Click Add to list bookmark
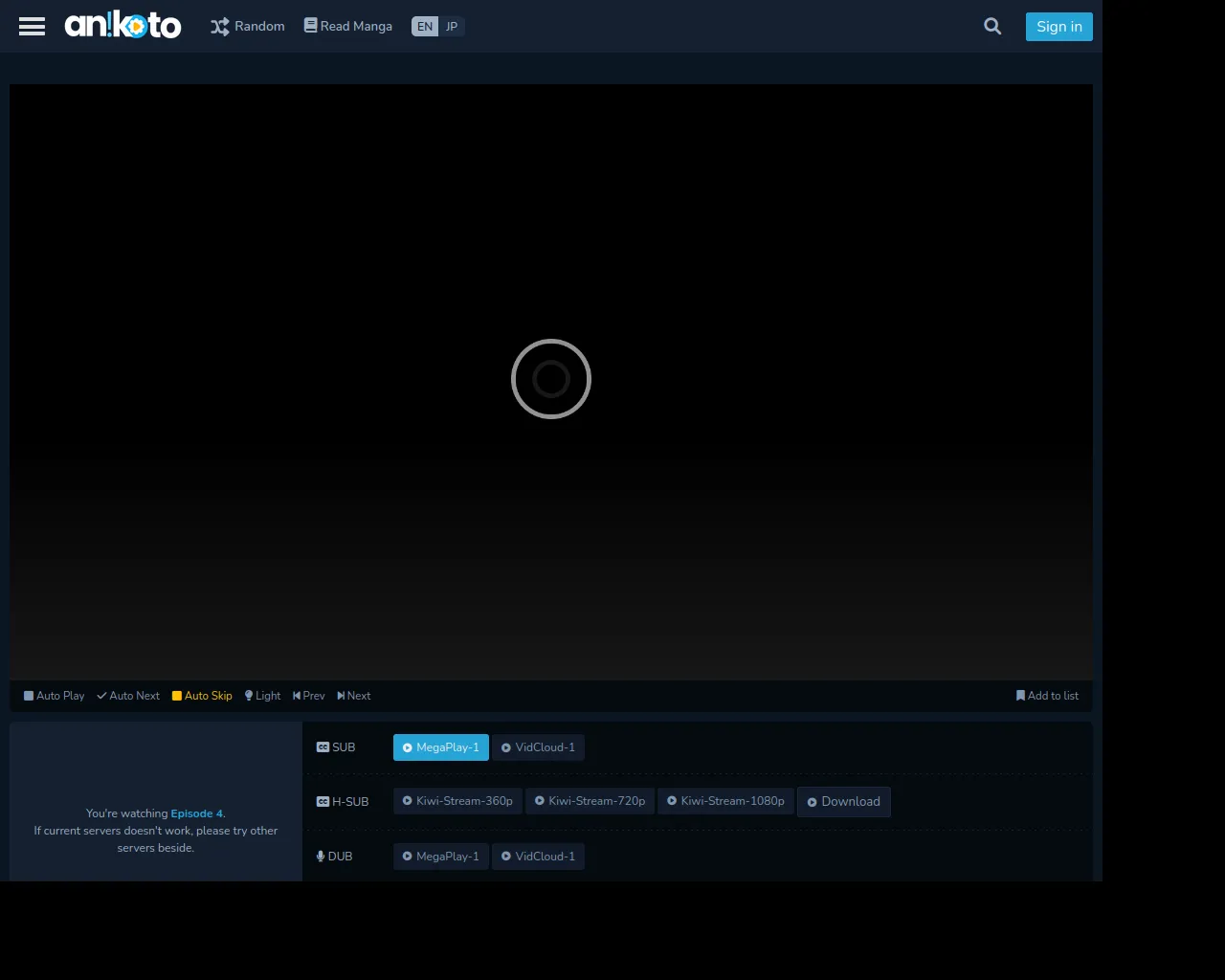 coord(1047,696)
